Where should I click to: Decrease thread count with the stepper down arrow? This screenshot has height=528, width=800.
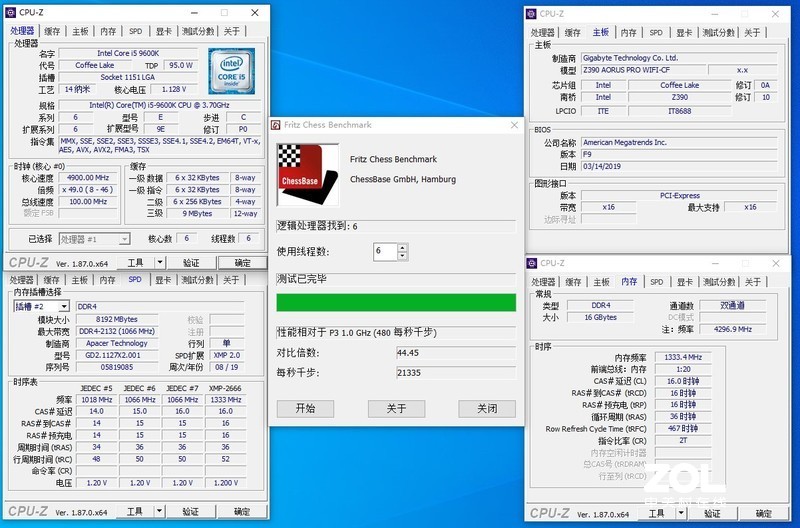(x=403, y=256)
